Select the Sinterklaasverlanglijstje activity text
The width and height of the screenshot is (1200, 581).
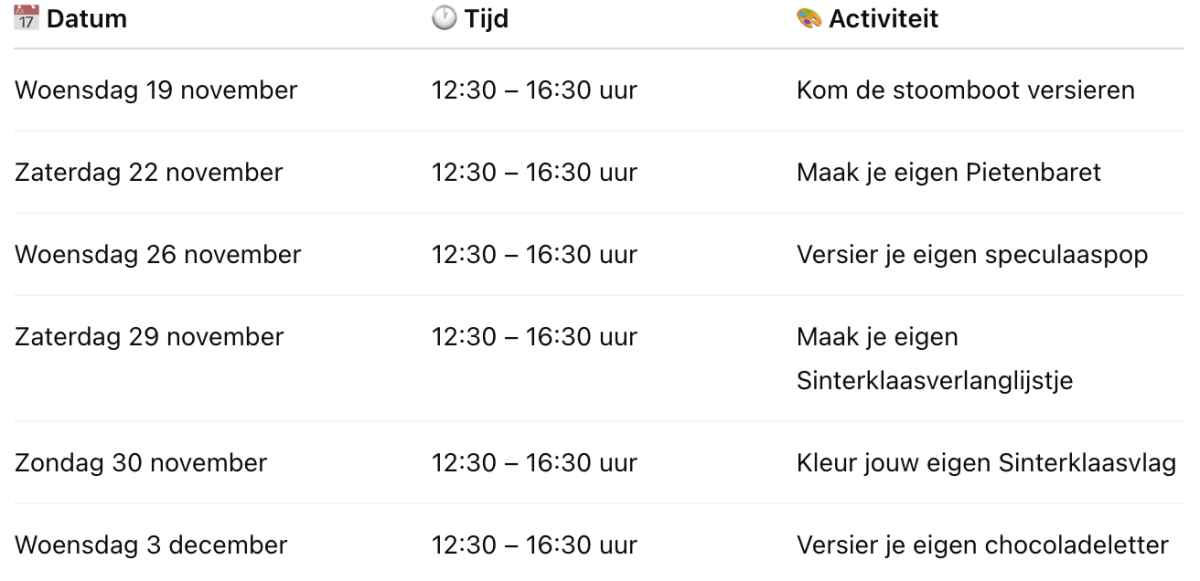[934, 380]
